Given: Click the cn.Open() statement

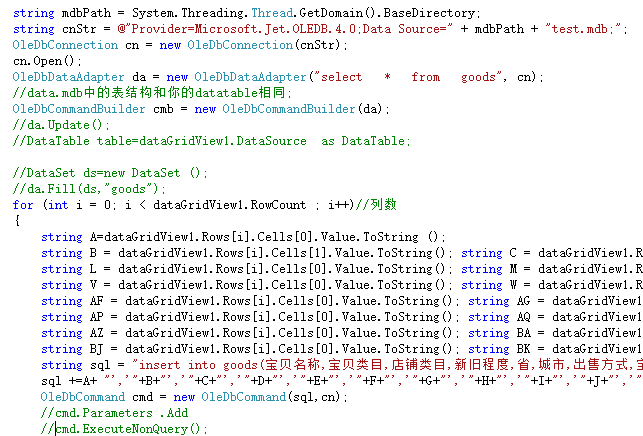Looking at the screenshot, I should (47, 61).
